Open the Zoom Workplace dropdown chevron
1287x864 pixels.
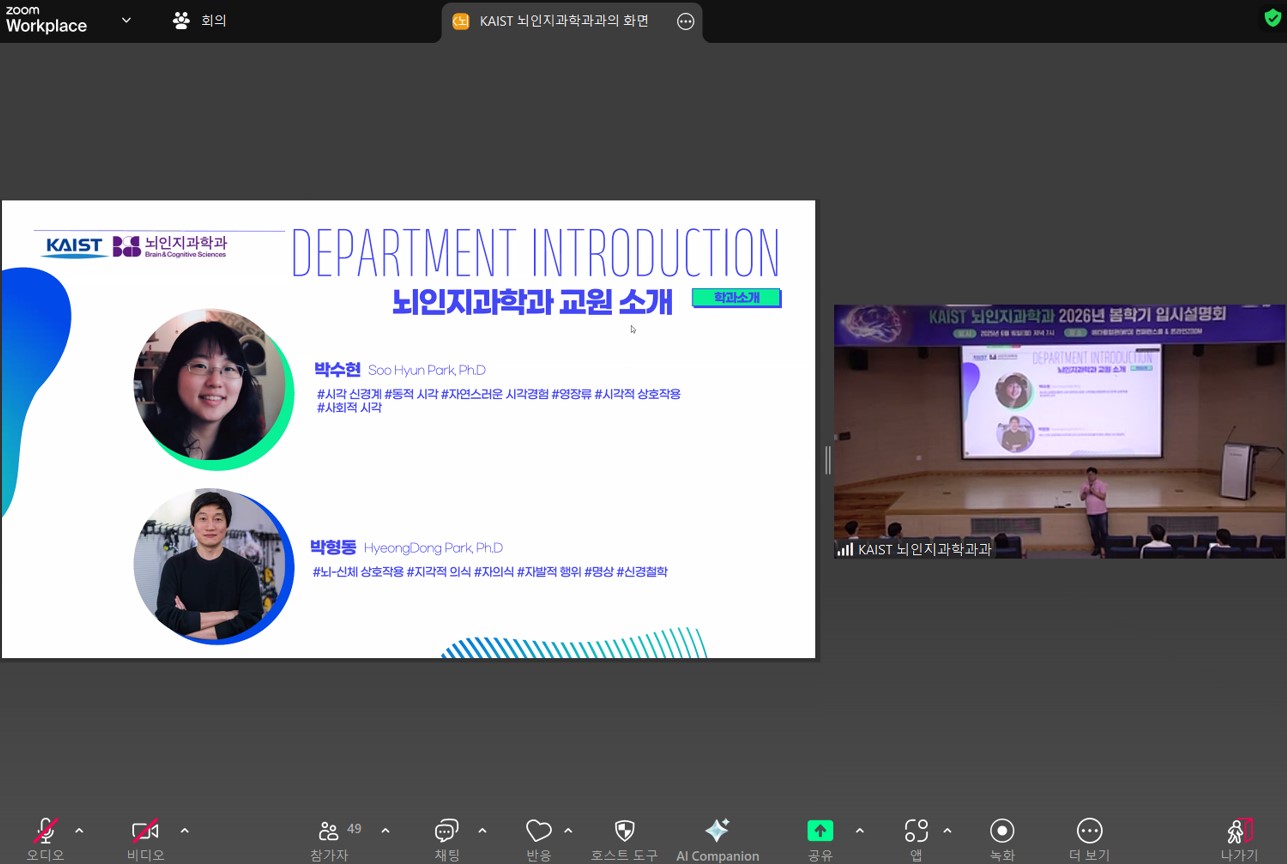[x=126, y=20]
